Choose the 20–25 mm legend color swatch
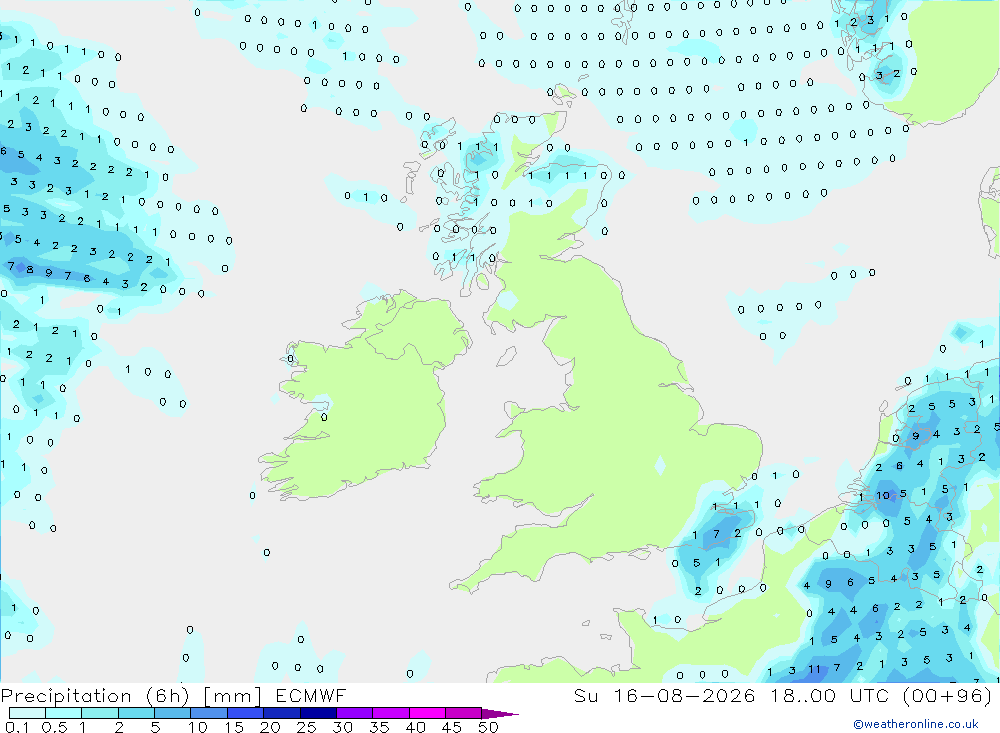The height and width of the screenshot is (733, 1000). pos(282,713)
